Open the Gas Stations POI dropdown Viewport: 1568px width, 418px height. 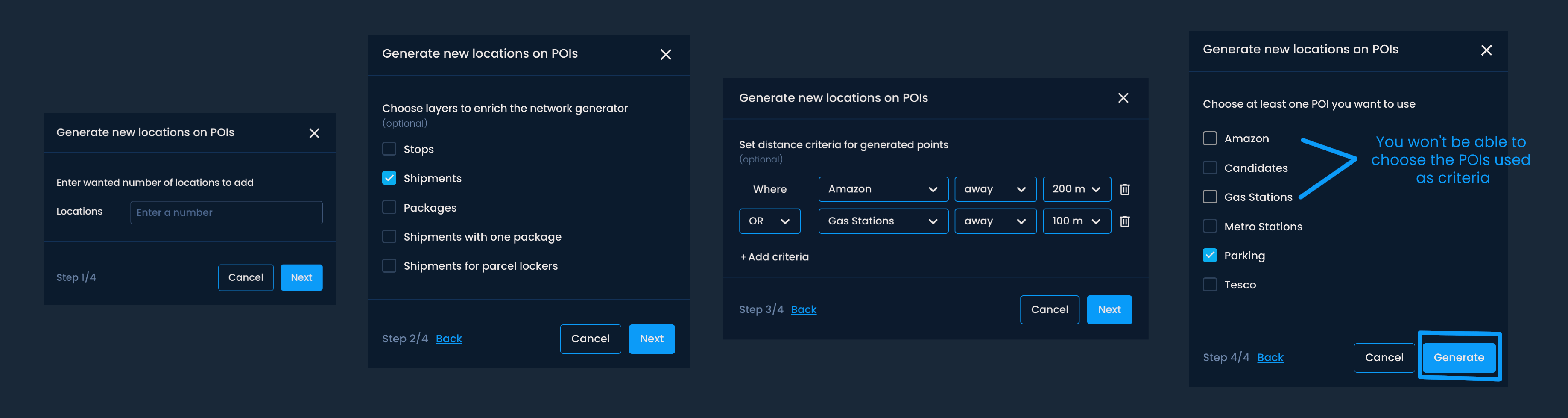883,221
